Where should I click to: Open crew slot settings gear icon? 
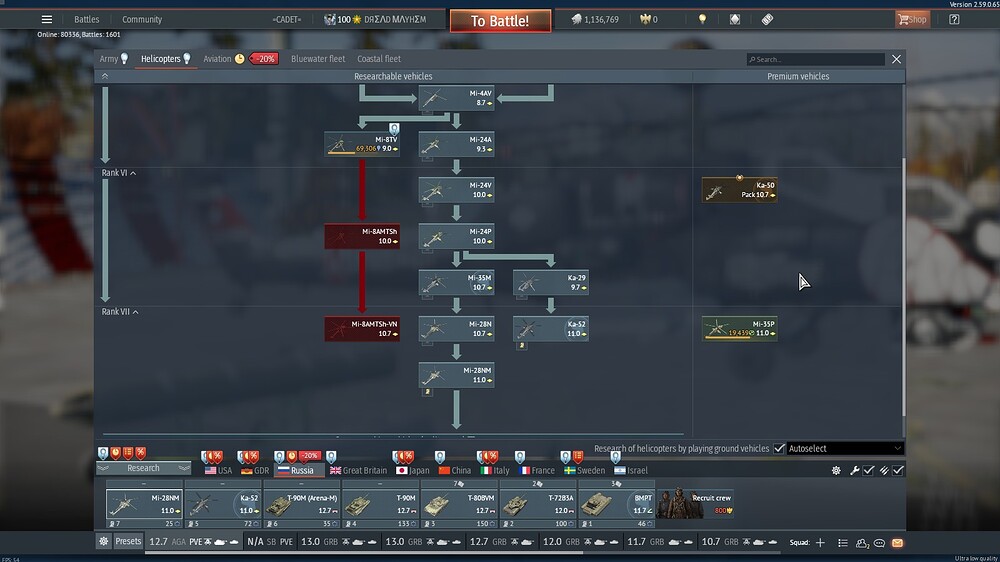pyautogui.click(x=836, y=470)
